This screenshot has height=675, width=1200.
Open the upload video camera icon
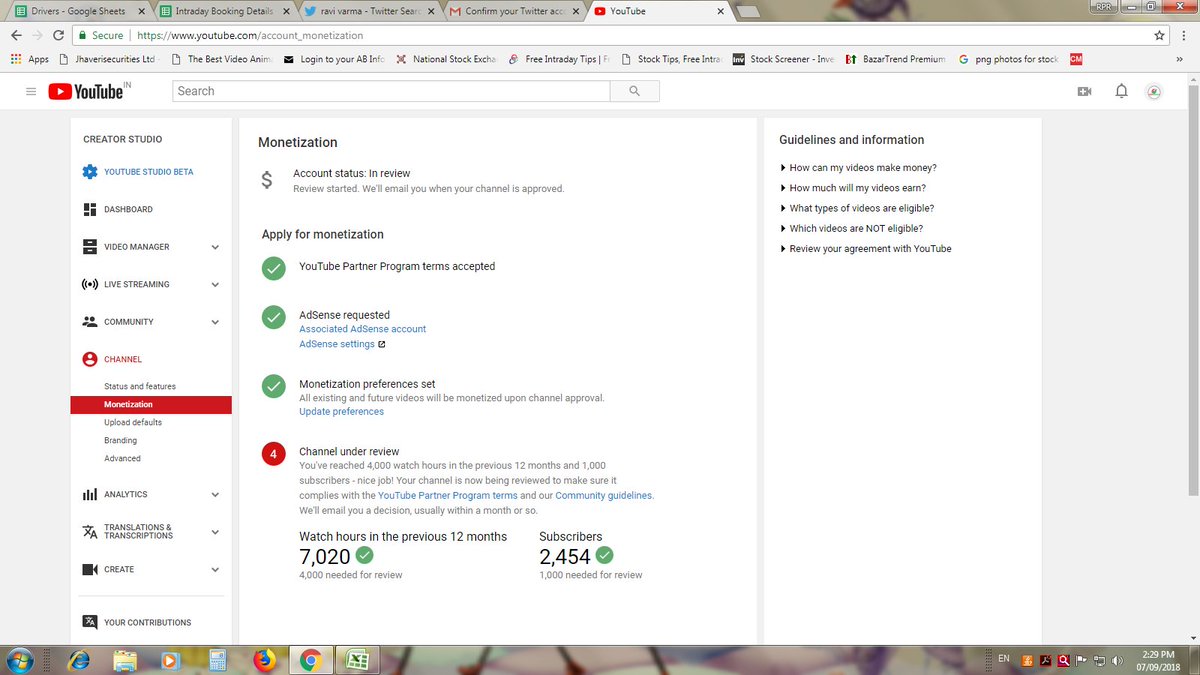pos(1084,91)
